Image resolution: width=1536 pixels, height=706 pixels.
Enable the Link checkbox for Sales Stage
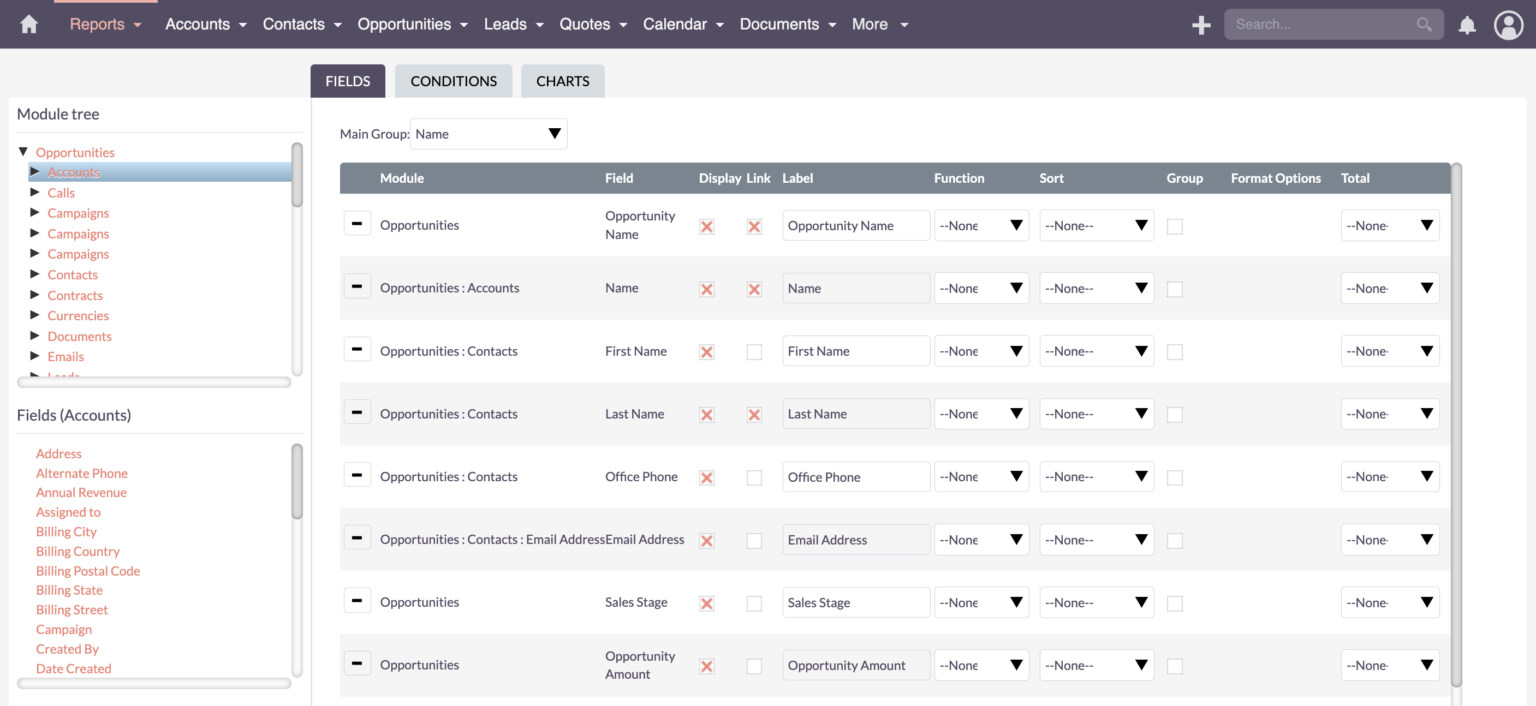click(754, 603)
